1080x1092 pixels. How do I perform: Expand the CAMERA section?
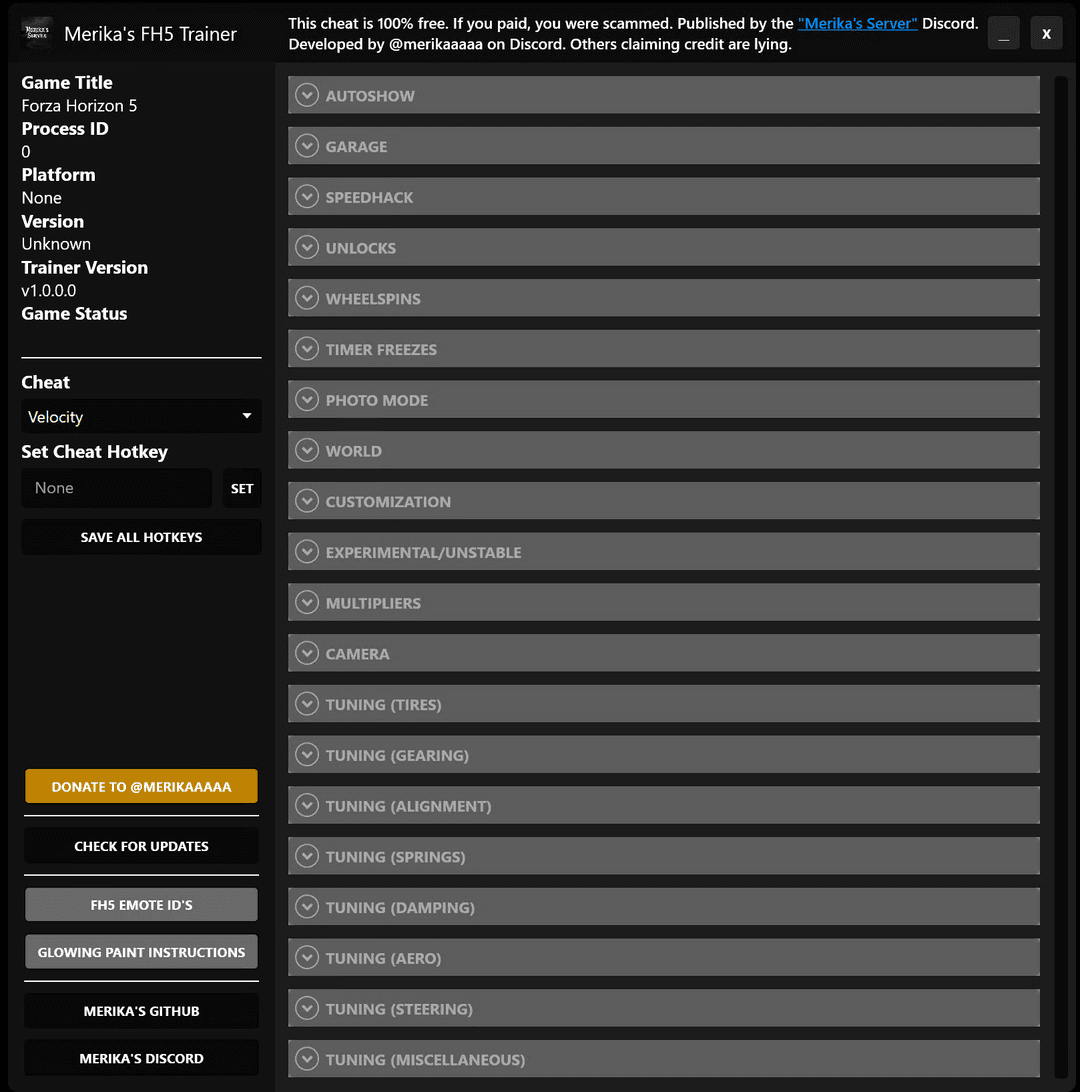point(664,654)
